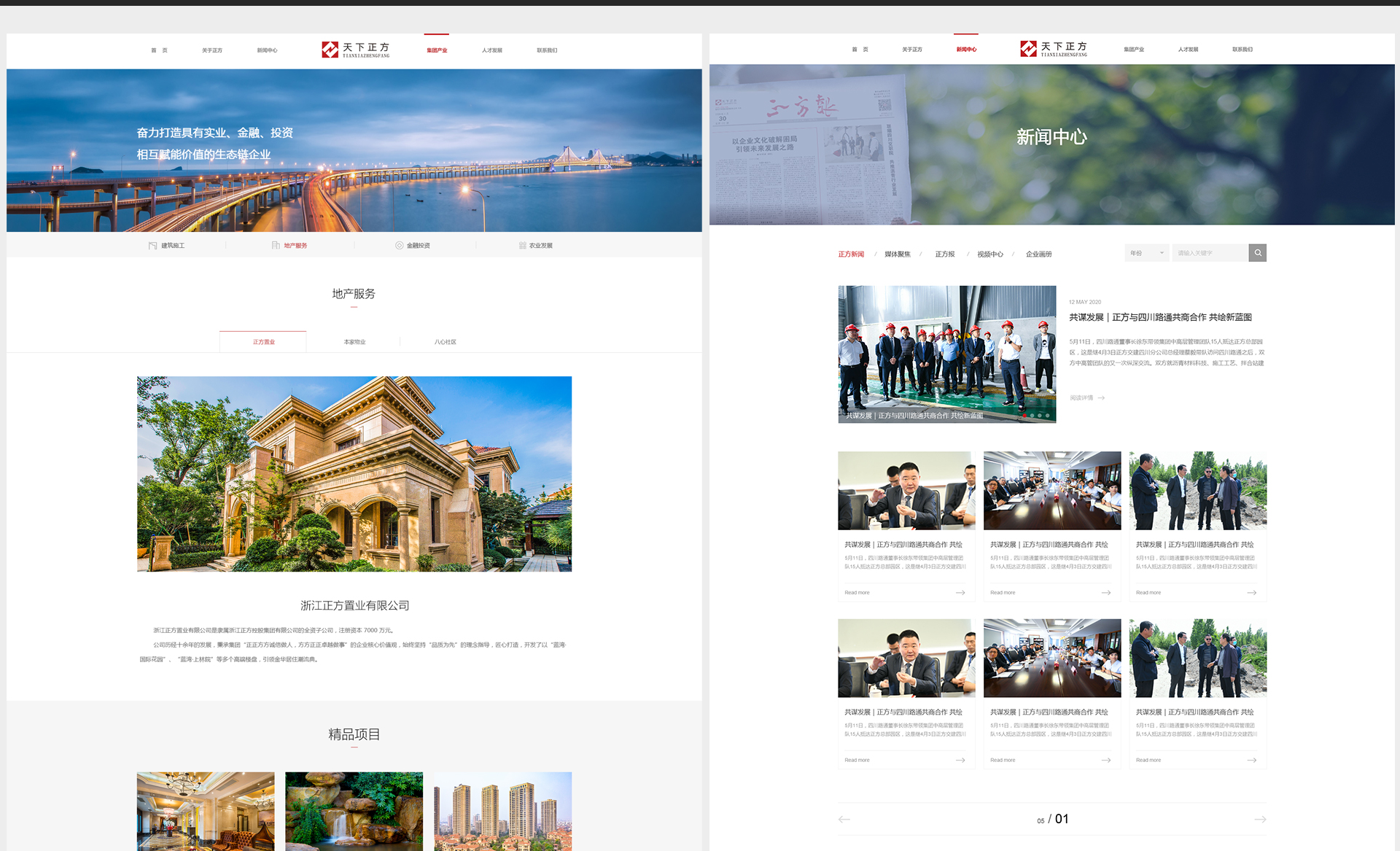The height and width of the screenshot is (851, 1400).
Task: Click the 地产服务 building icon
Action: pos(276,246)
